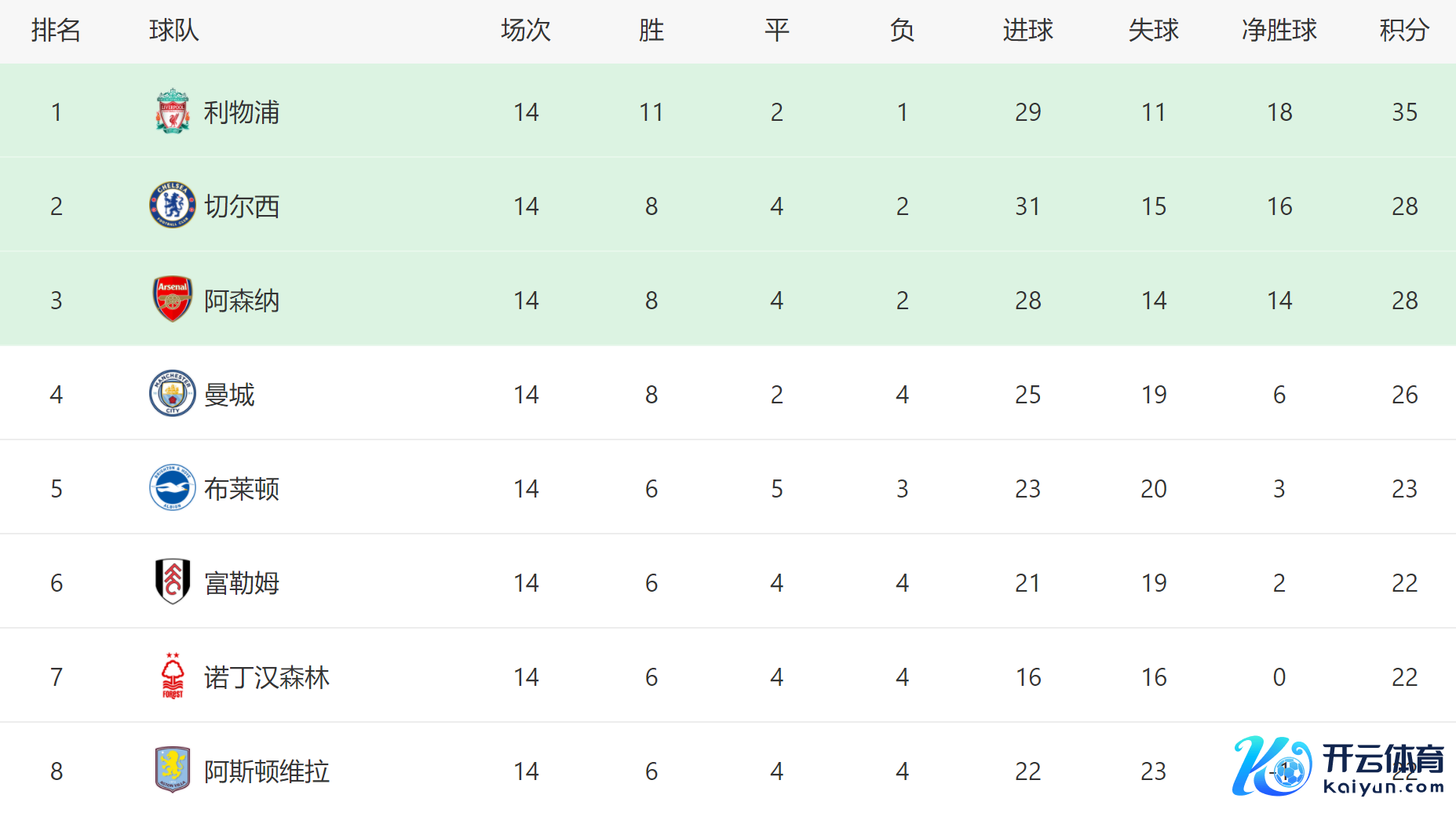Image resolution: width=1456 pixels, height=813 pixels.
Task: Click the Kaiyun sports logo watermark
Action: click(x=1339, y=766)
